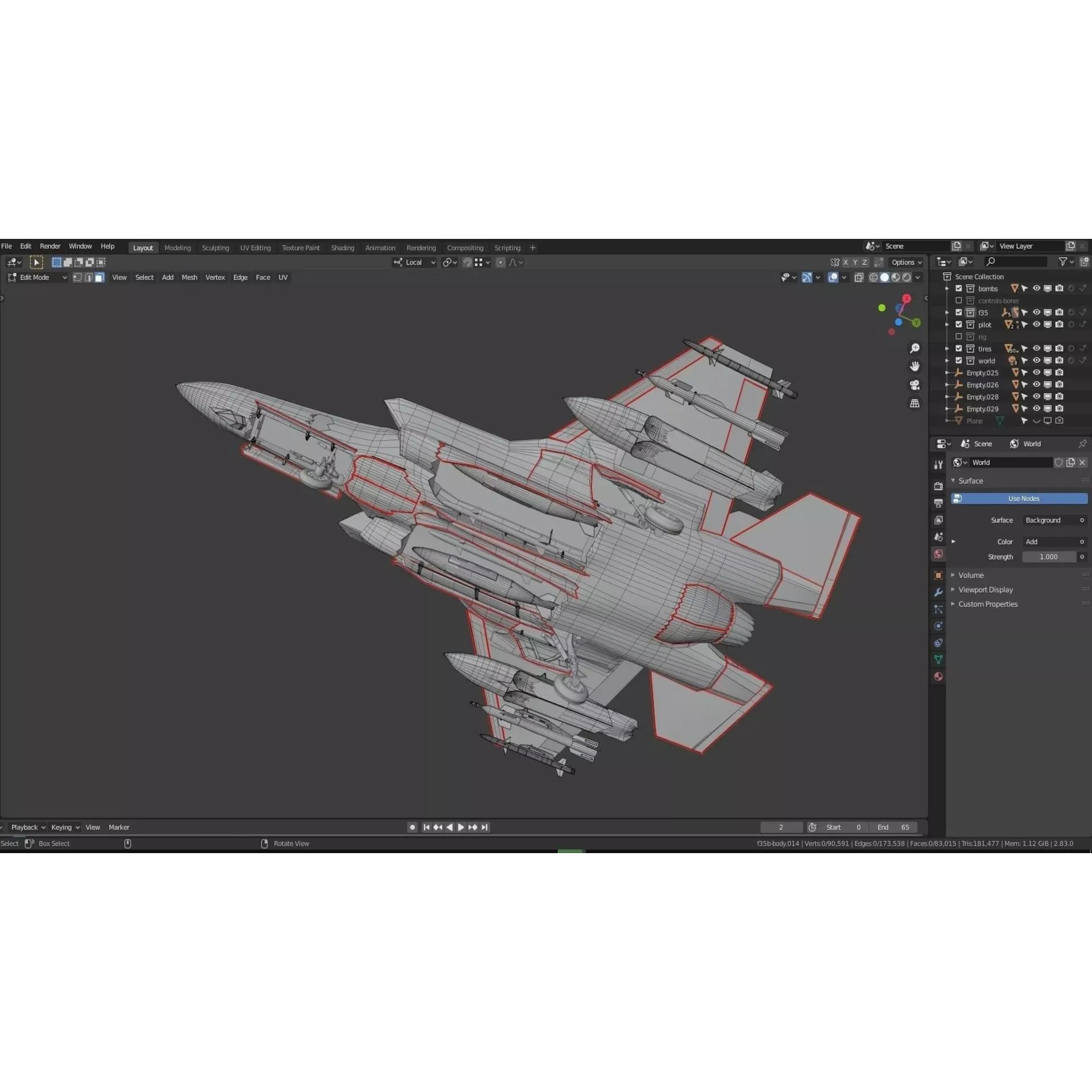Uncheck the f35 collection checkbox
Viewport: 1092px width, 1092px height.
(x=958, y=312)
